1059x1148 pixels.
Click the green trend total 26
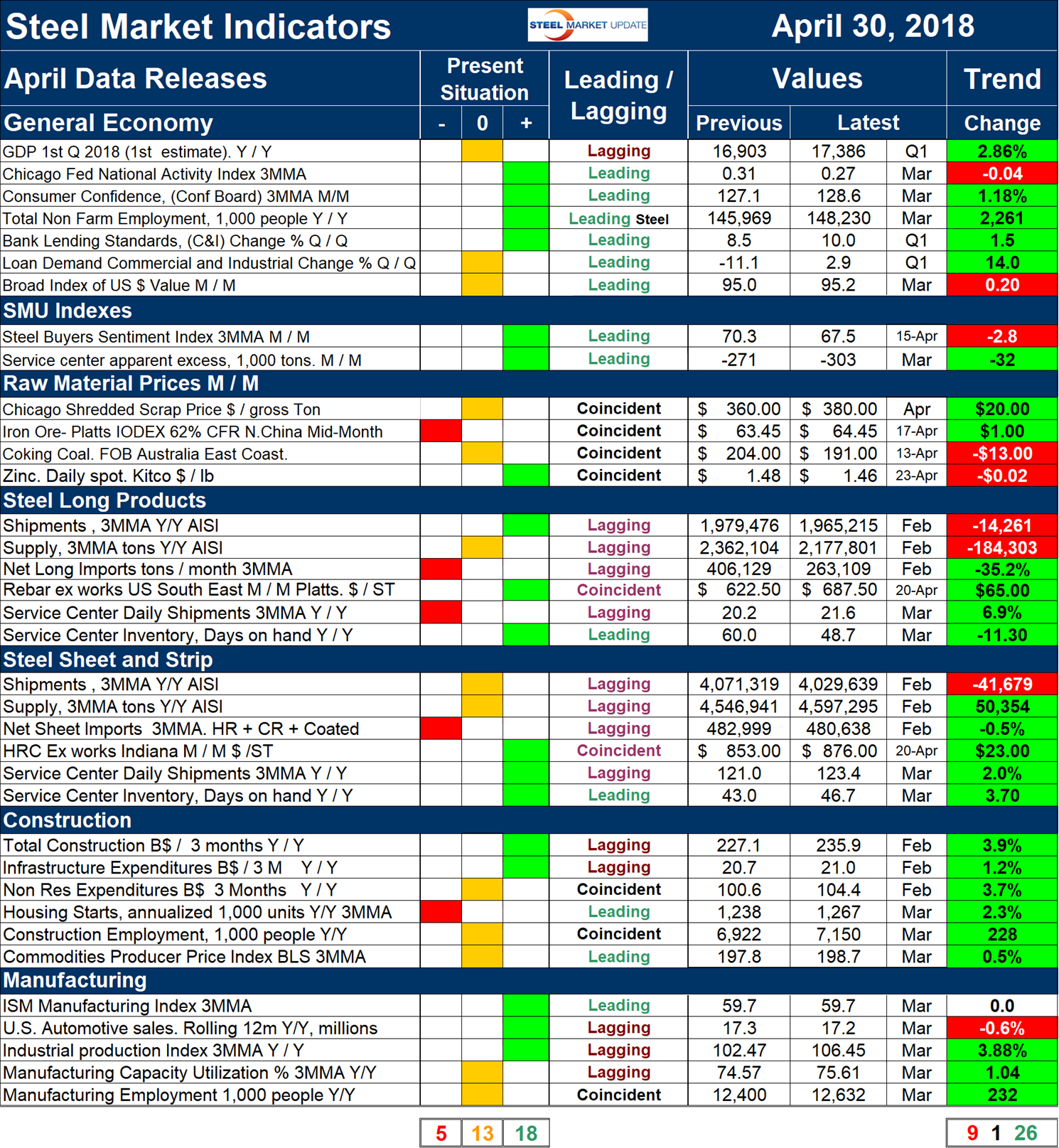pyautogui.click(x=1026, y=1133)
